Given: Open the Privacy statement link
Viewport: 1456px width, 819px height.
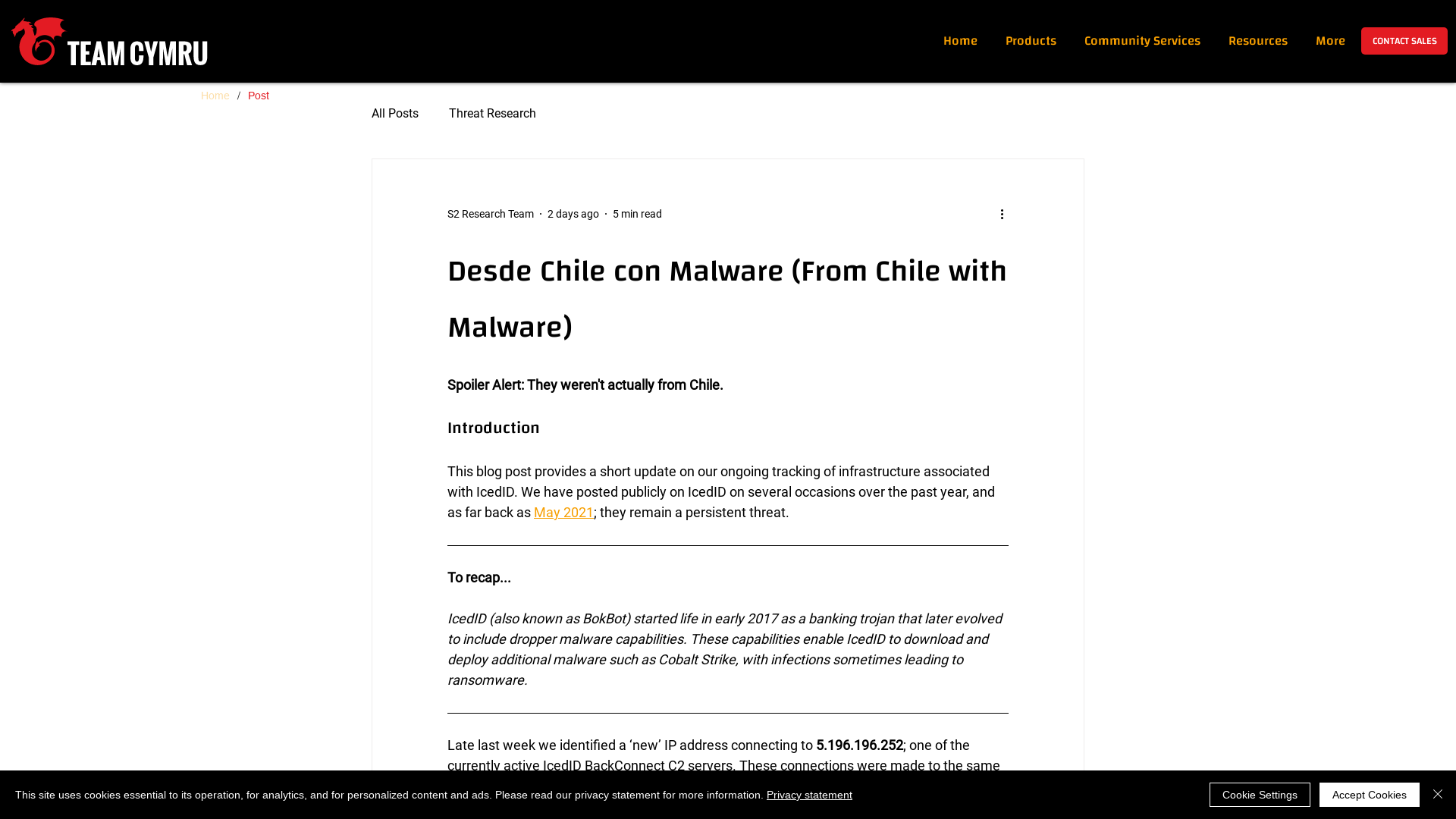Looking at the screenshot, I should [810, 795].
